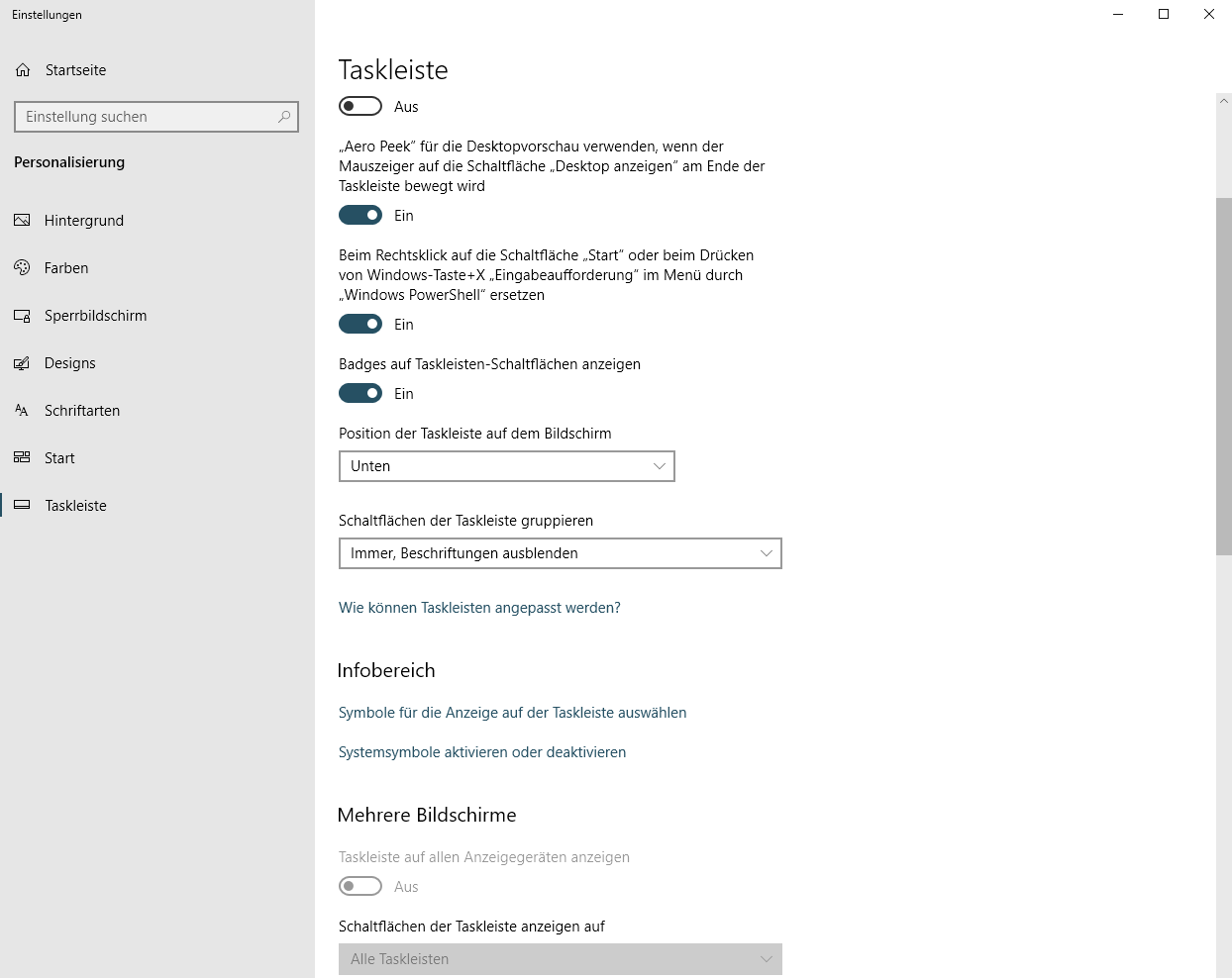Expand the Schaltflächen der Taskleiste gruppieren dropdown

click(x=560, y=553)
